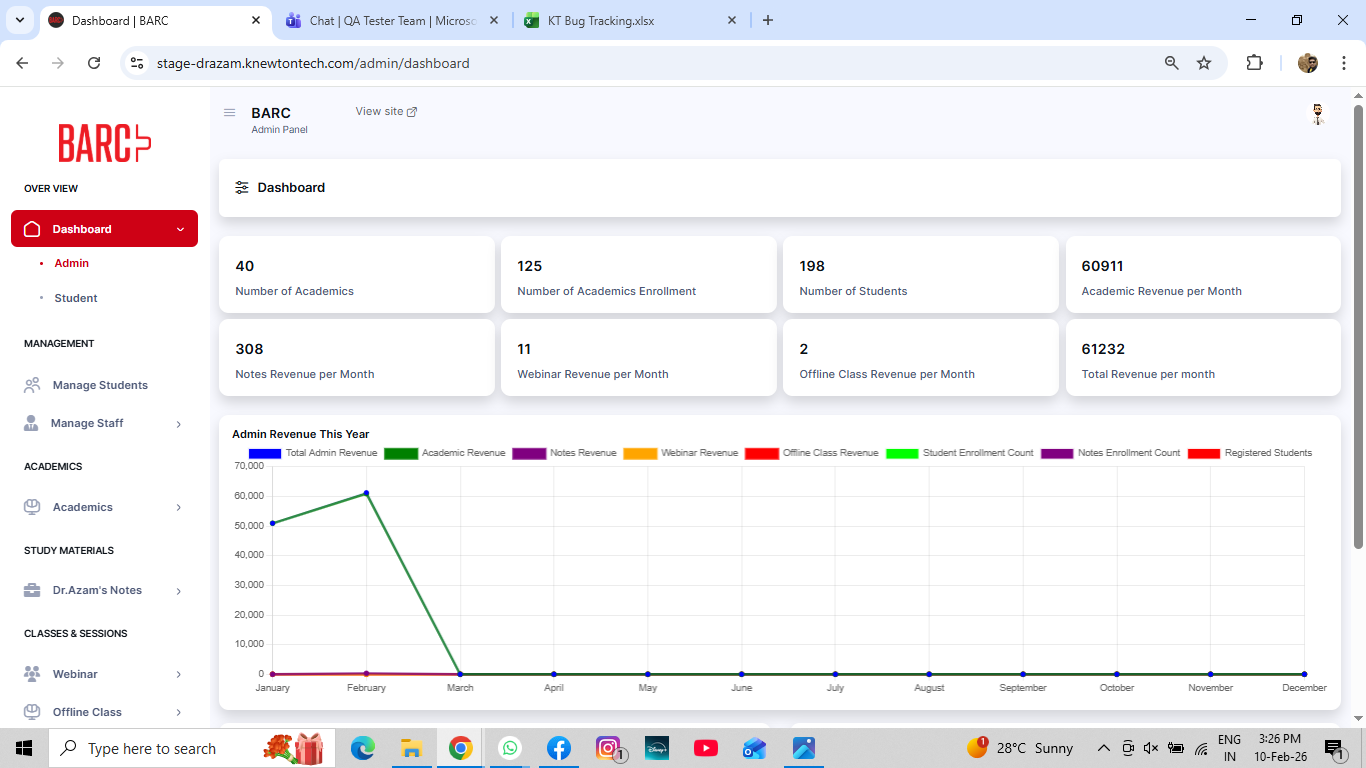Click the hamburger menu icon beside BARC
Image resolution: width=1366 pixels, height=768 pixels.
coord(229,113)
